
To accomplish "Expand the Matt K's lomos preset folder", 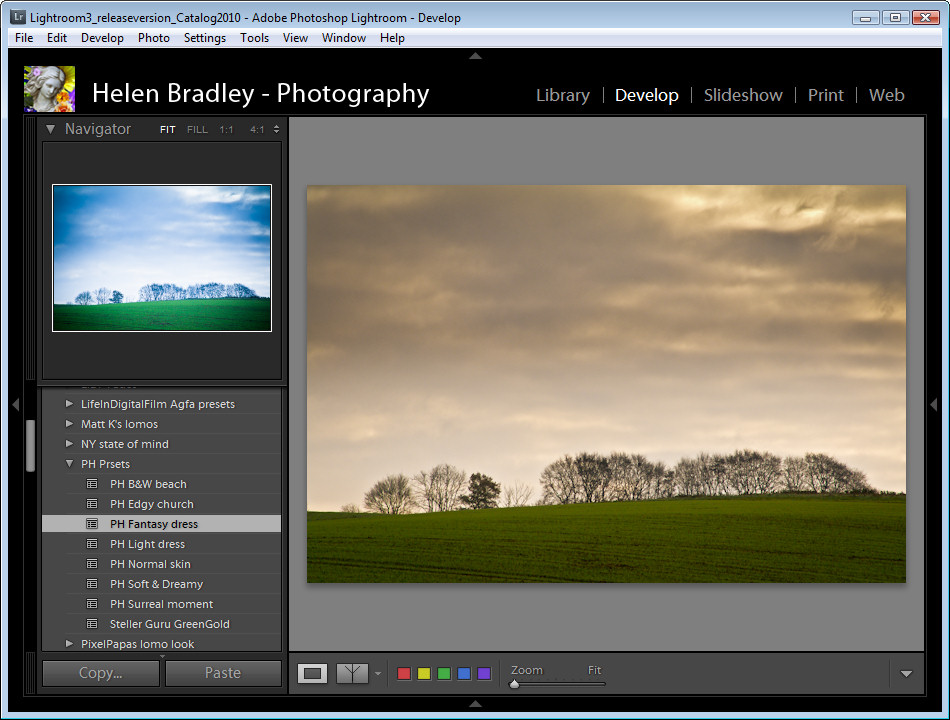I will click(69, 424).
